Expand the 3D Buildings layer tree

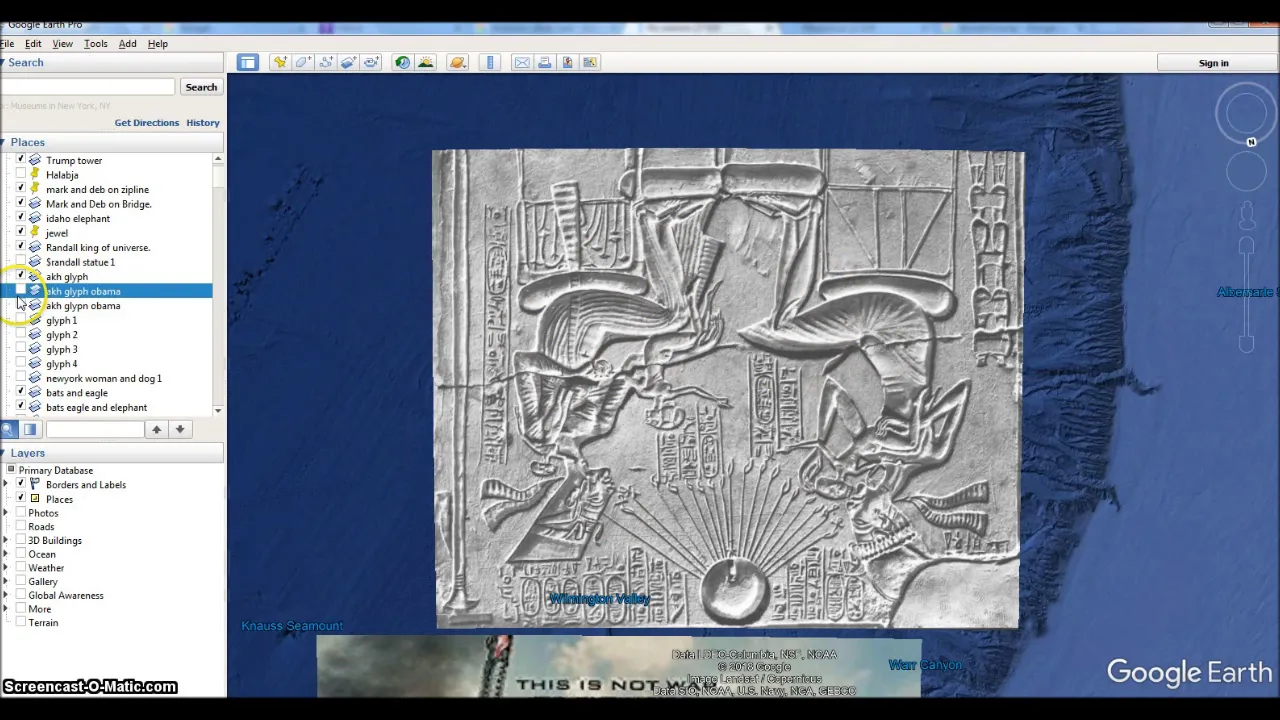[x=6, y=540]
